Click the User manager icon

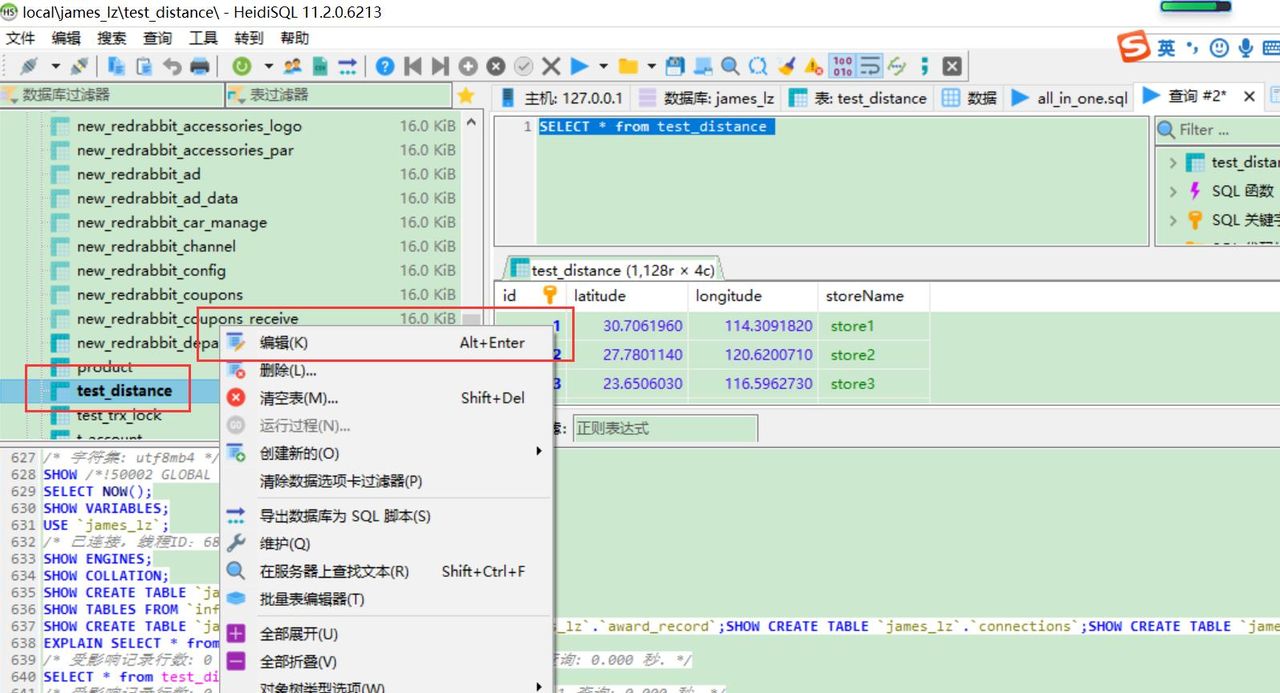[293, 66]
